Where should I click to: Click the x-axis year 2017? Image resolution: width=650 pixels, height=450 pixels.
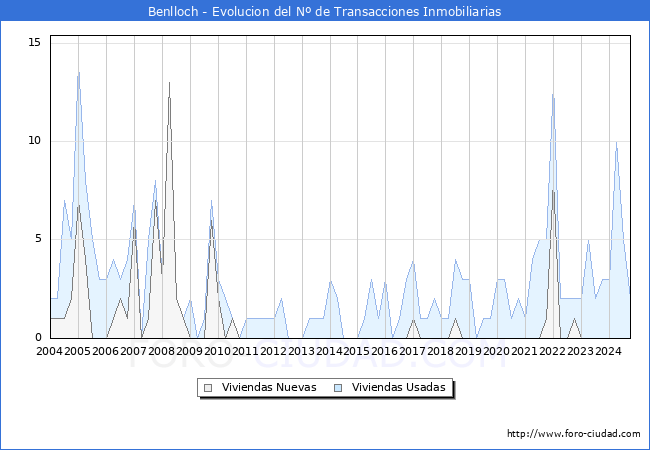coord(412,351)
